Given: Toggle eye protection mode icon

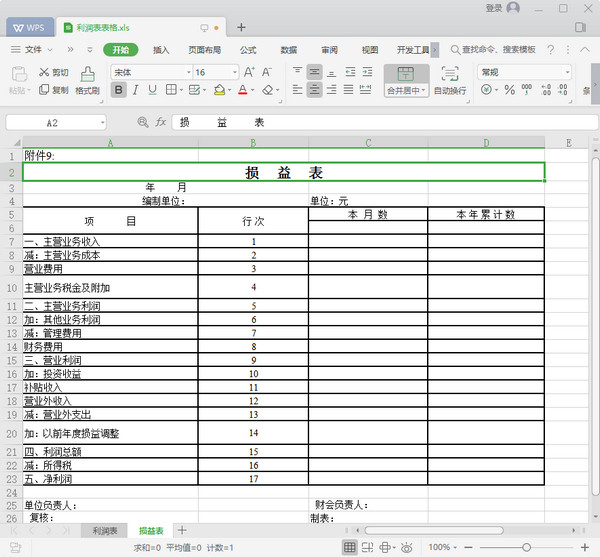Looking at the screenshot, I should 407,547.
